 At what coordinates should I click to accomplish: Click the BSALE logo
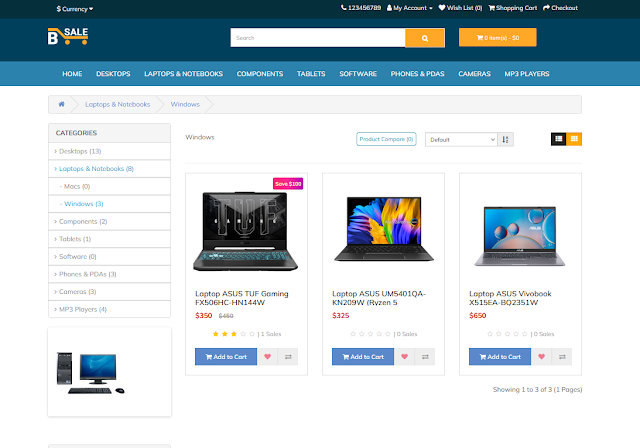click(x=68, y=36)
